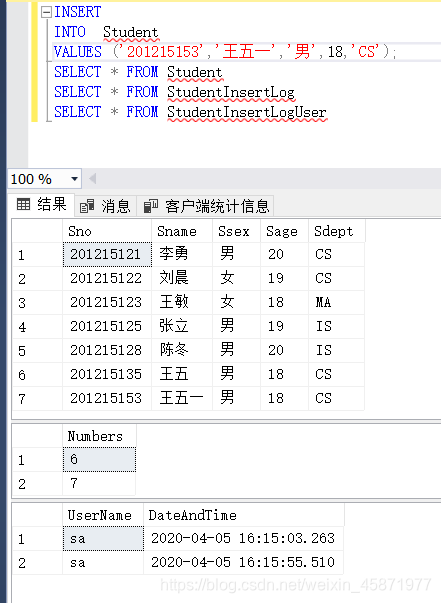The image size is (441, 603).
Task: Select the Sdept column header
Action: (336, 231)
